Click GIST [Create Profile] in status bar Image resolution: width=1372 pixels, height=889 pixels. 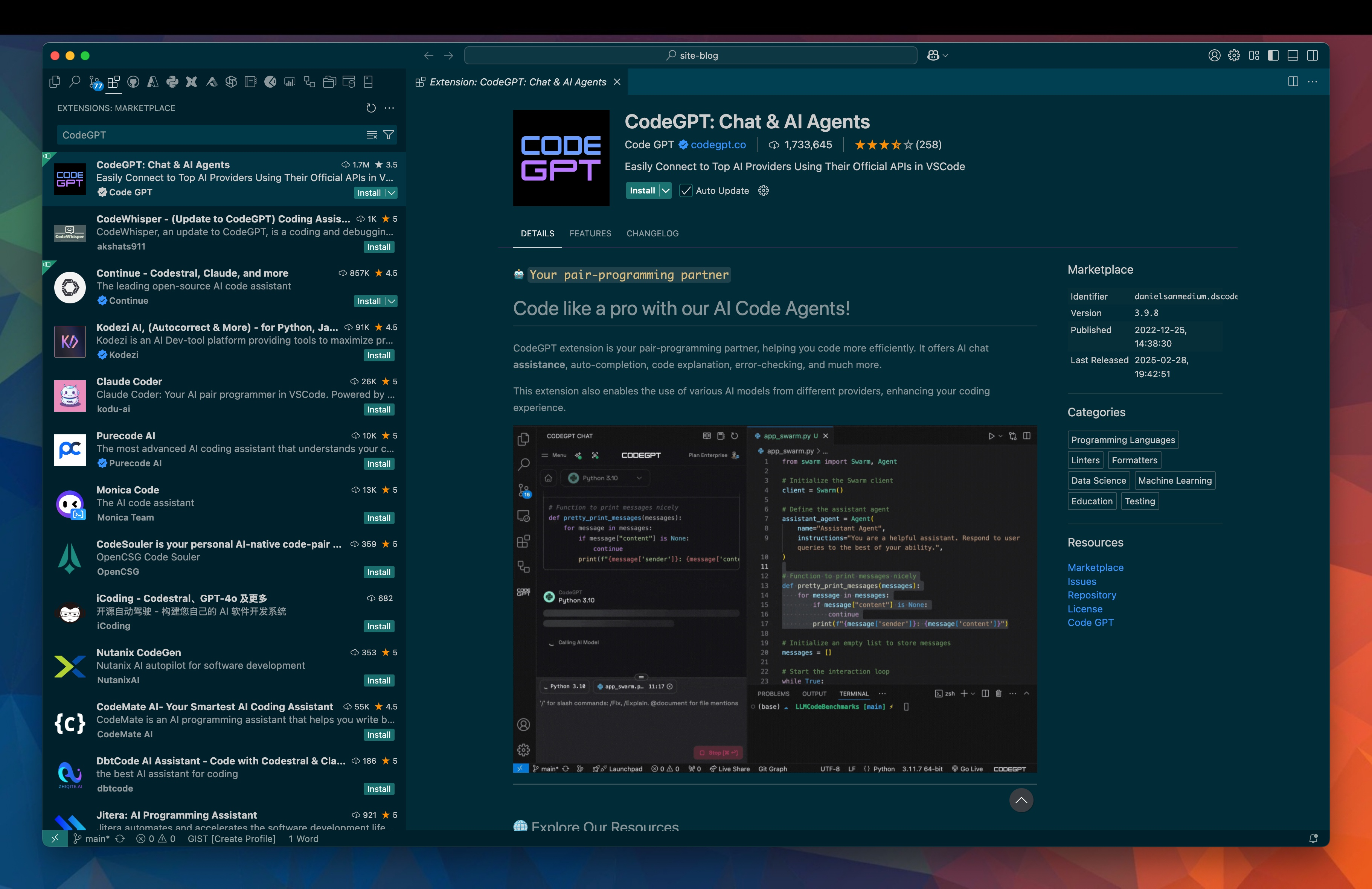(x=231, y=839)
